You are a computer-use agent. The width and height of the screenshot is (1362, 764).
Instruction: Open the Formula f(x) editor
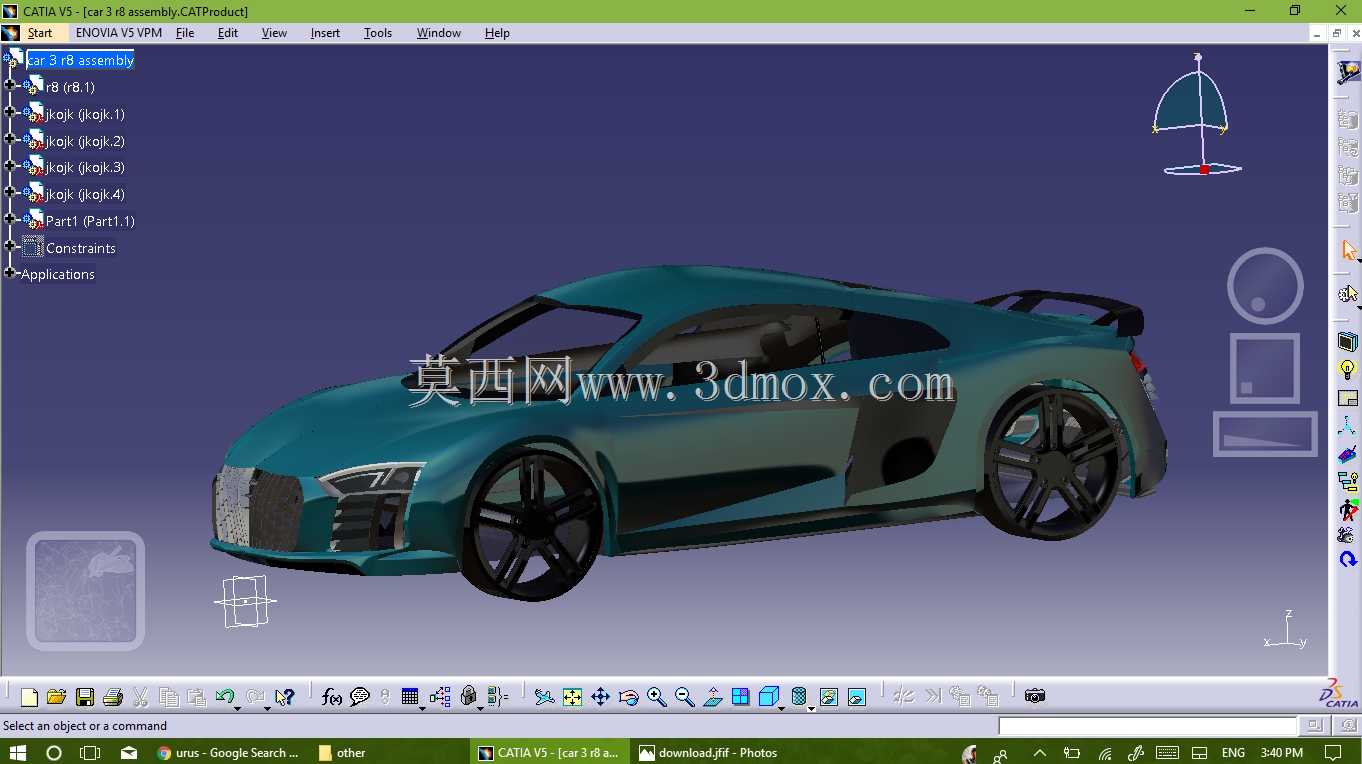pos(332,697)
